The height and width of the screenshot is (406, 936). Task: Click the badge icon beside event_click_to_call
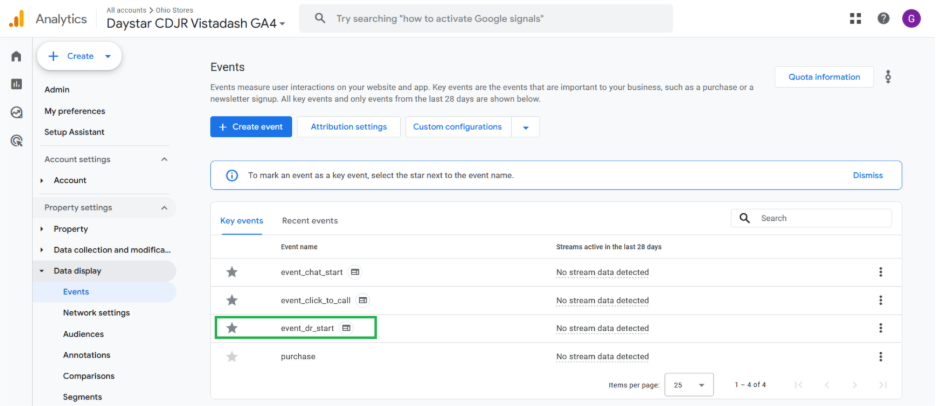362,300
